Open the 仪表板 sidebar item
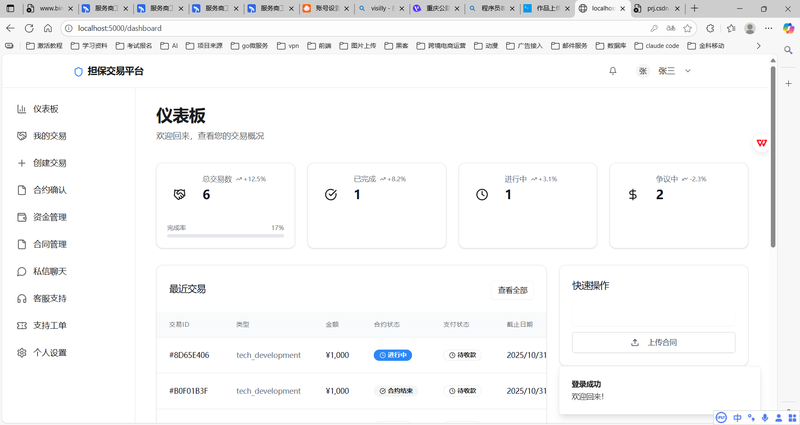800x425 pixels. 46,109
